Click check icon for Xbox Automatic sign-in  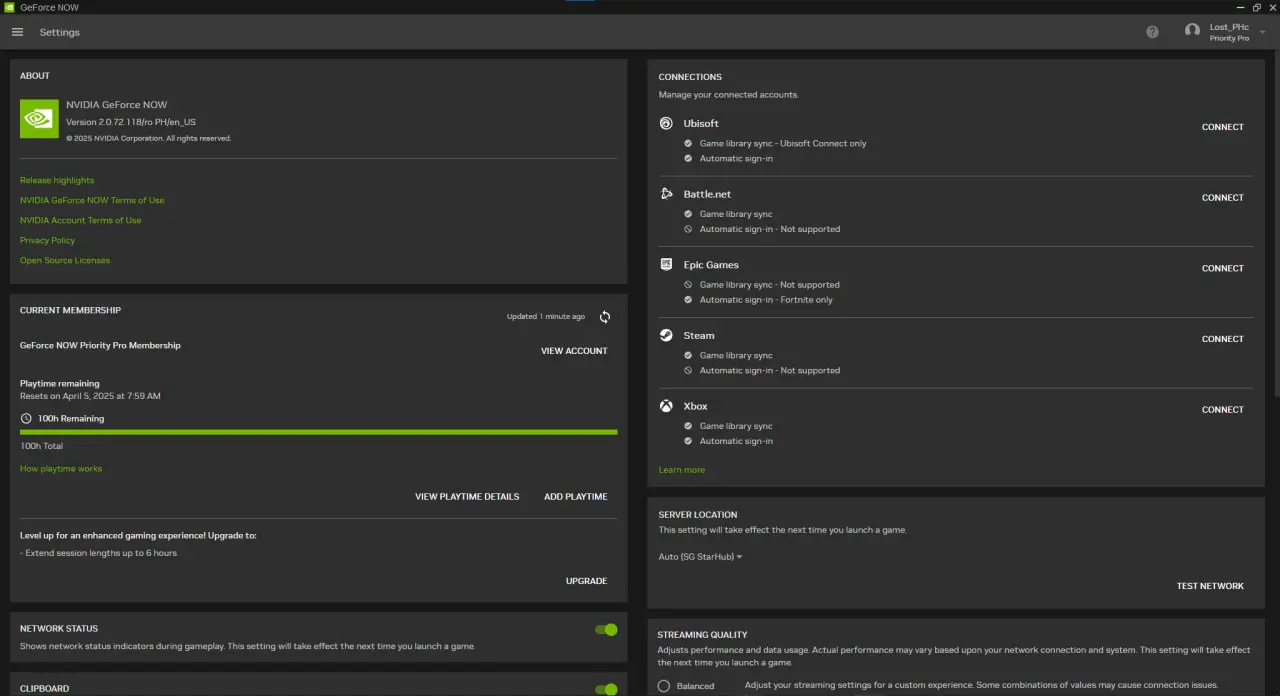688,441
